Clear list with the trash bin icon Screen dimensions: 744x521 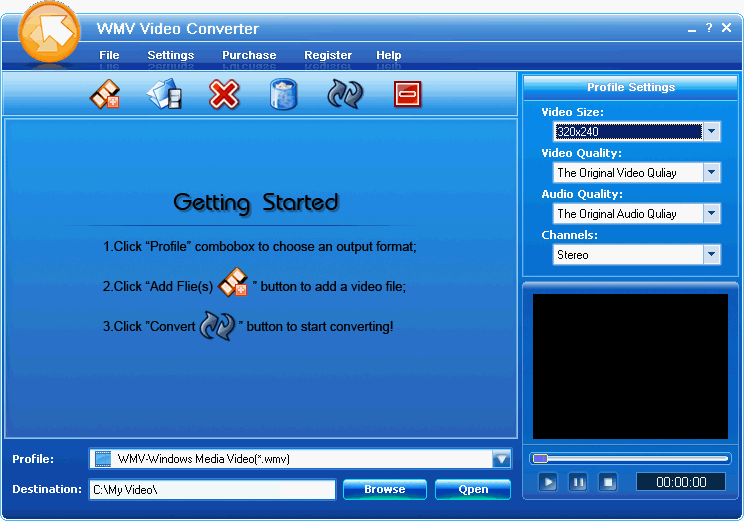(284, 94)
